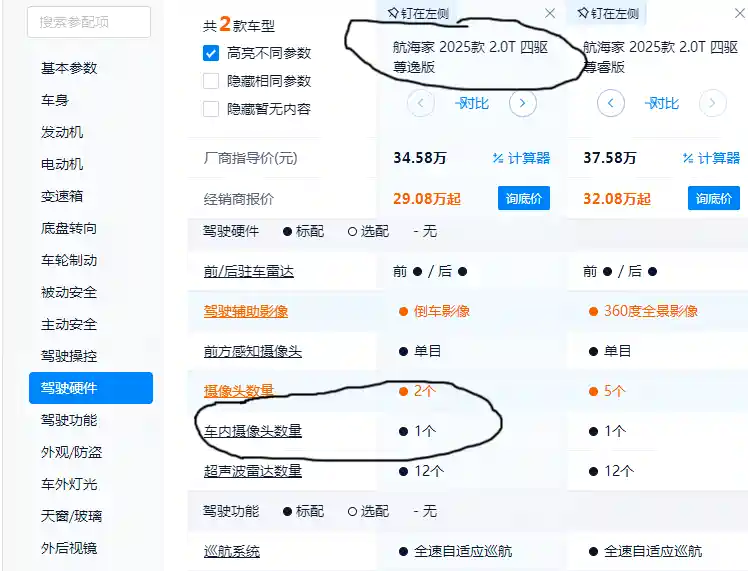The width and height of the screenshot is (748, 571).
Task: Open the 驾驶辅助影像 parameter link
Action: click(245, 311)
